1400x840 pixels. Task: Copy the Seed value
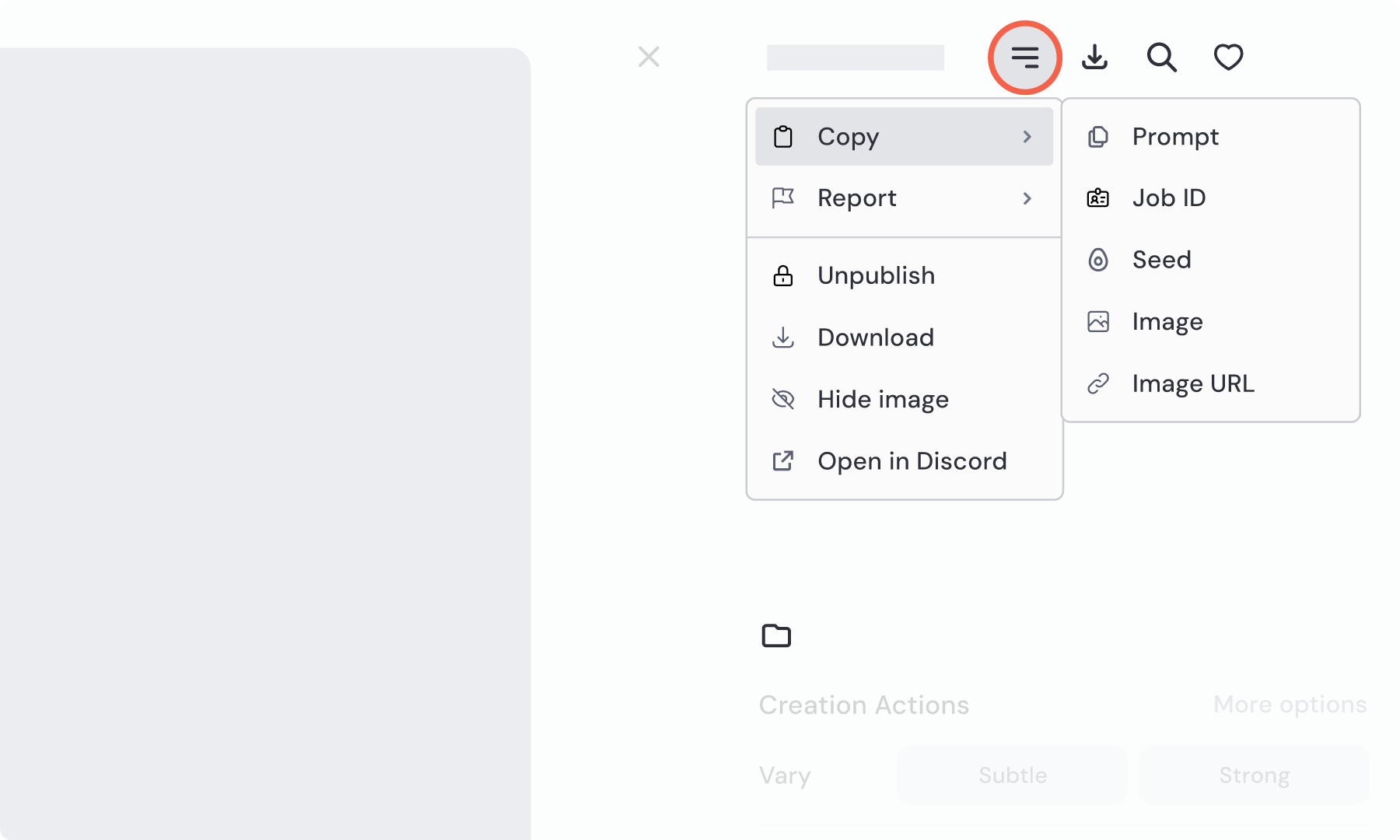(1161, 260)
